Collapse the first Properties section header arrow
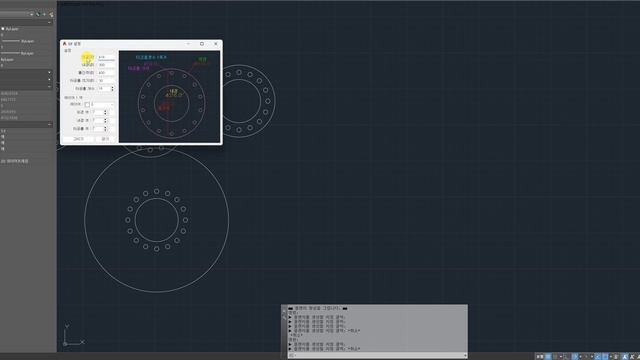Viewport: 640px width, 360px height. (49, 22)
